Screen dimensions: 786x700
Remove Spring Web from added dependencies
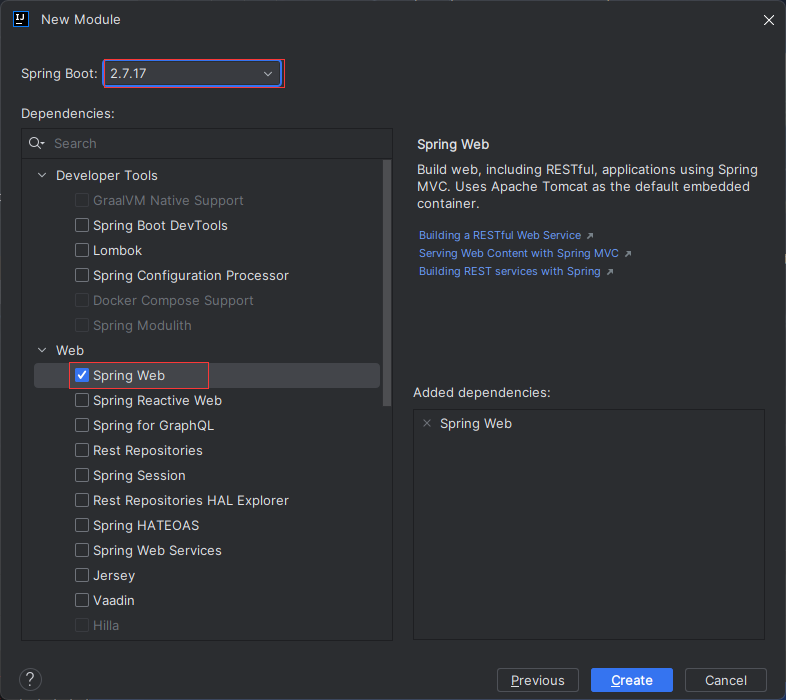(x=427, y=424)
